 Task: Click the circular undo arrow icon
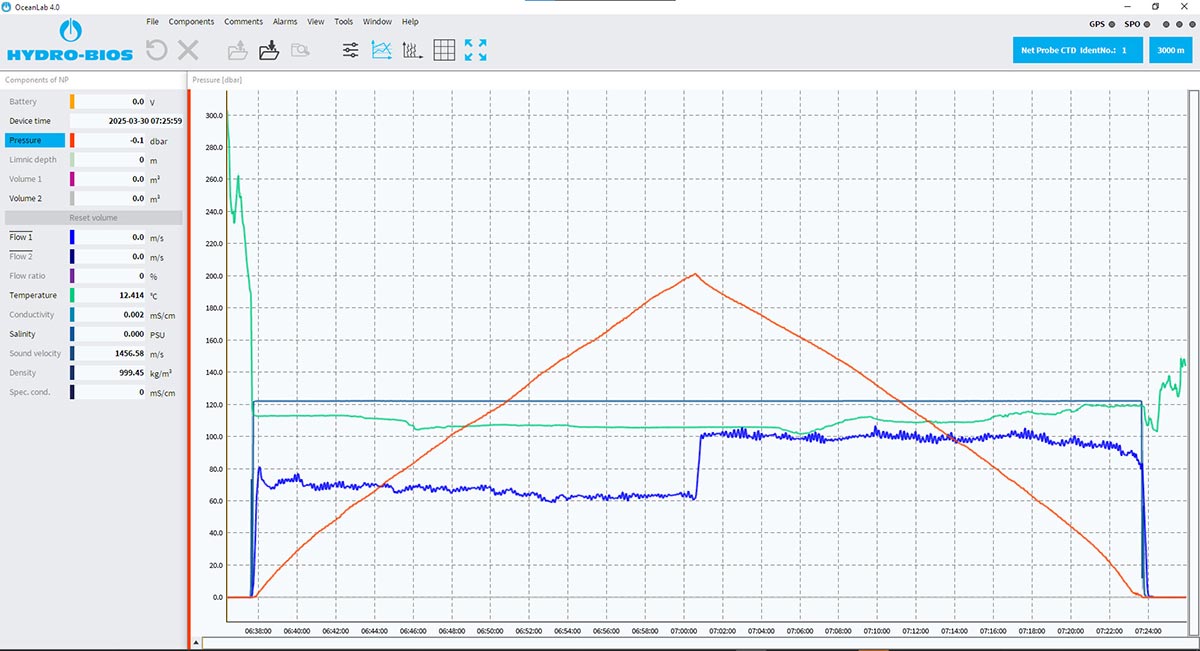156,50
